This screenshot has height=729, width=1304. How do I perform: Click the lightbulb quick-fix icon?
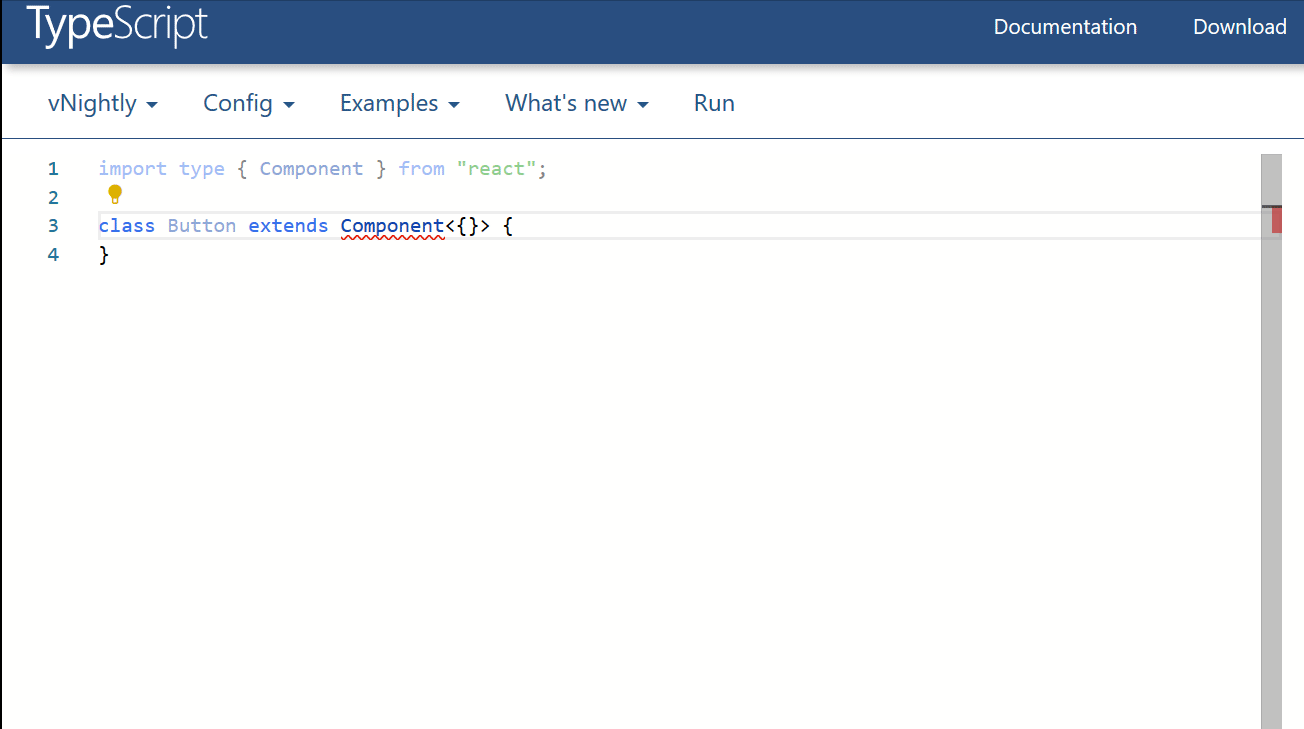click(x=115, y=194)
